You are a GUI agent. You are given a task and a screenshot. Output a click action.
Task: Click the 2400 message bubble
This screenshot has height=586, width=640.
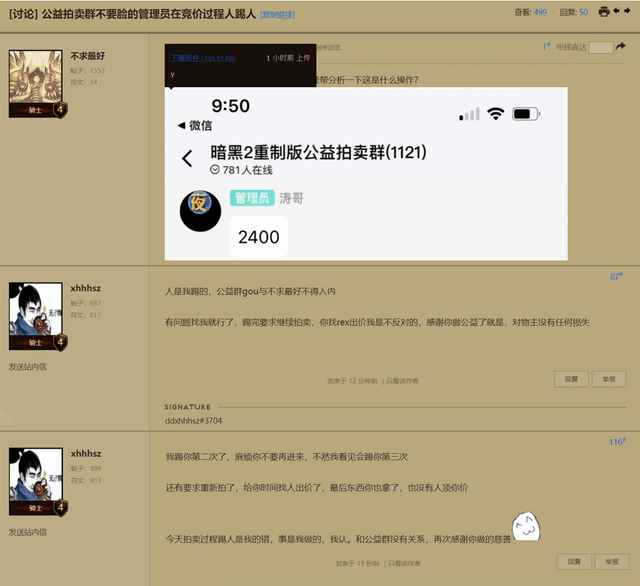(259, 237)
